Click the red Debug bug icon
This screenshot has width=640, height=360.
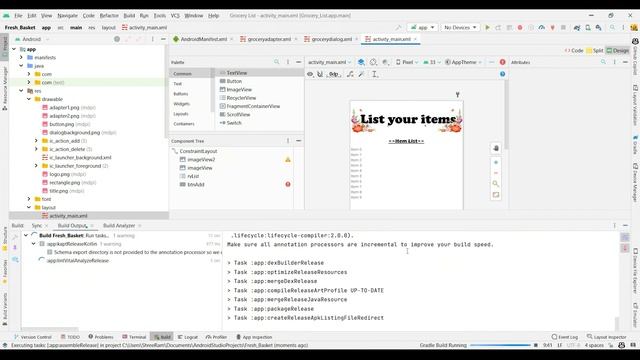pyautogui.click(x=520, y=27)
